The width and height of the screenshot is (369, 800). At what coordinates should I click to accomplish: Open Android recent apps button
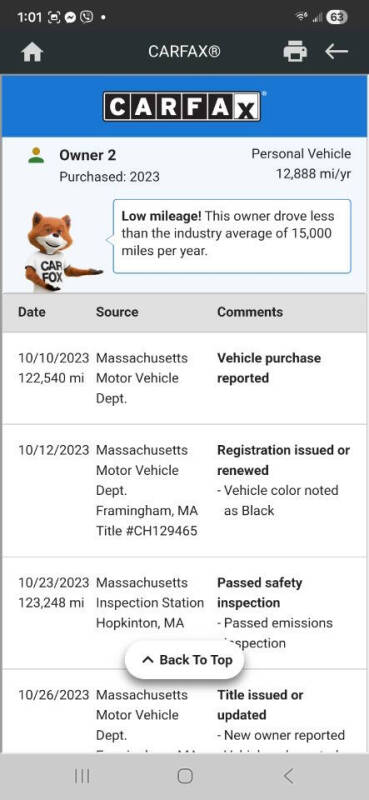(82, 776)
